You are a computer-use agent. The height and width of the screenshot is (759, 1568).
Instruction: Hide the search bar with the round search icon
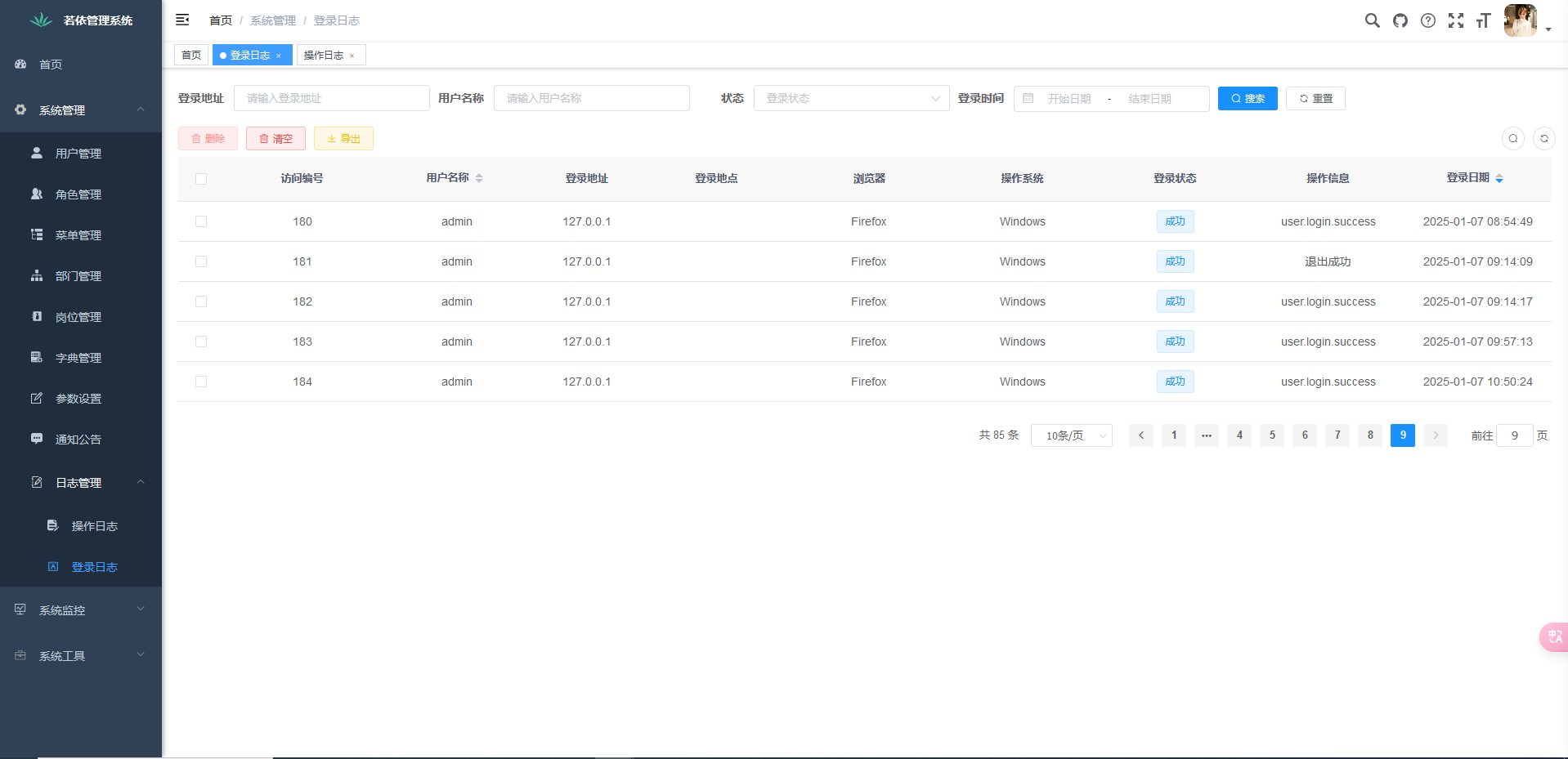click(x=1513, y=139)
